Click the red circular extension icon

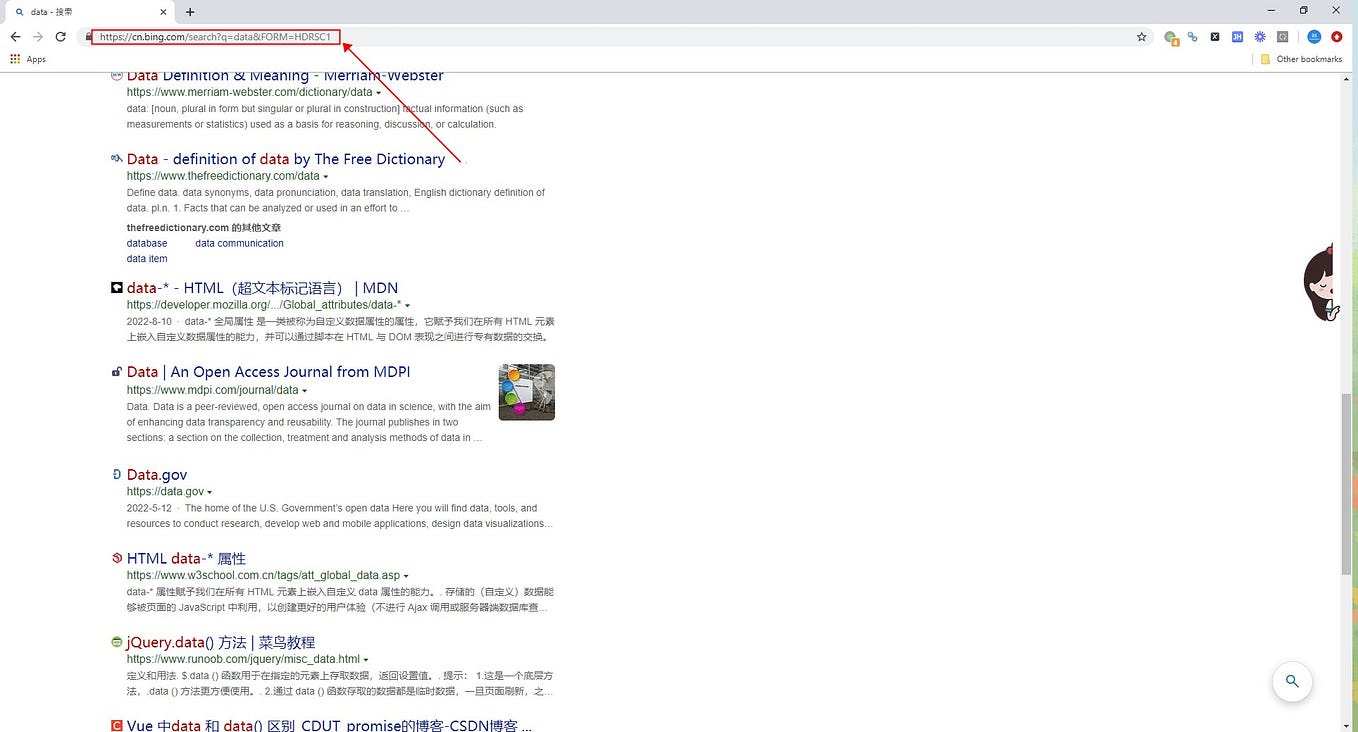pyautogui.click(x=1337, y=36)
